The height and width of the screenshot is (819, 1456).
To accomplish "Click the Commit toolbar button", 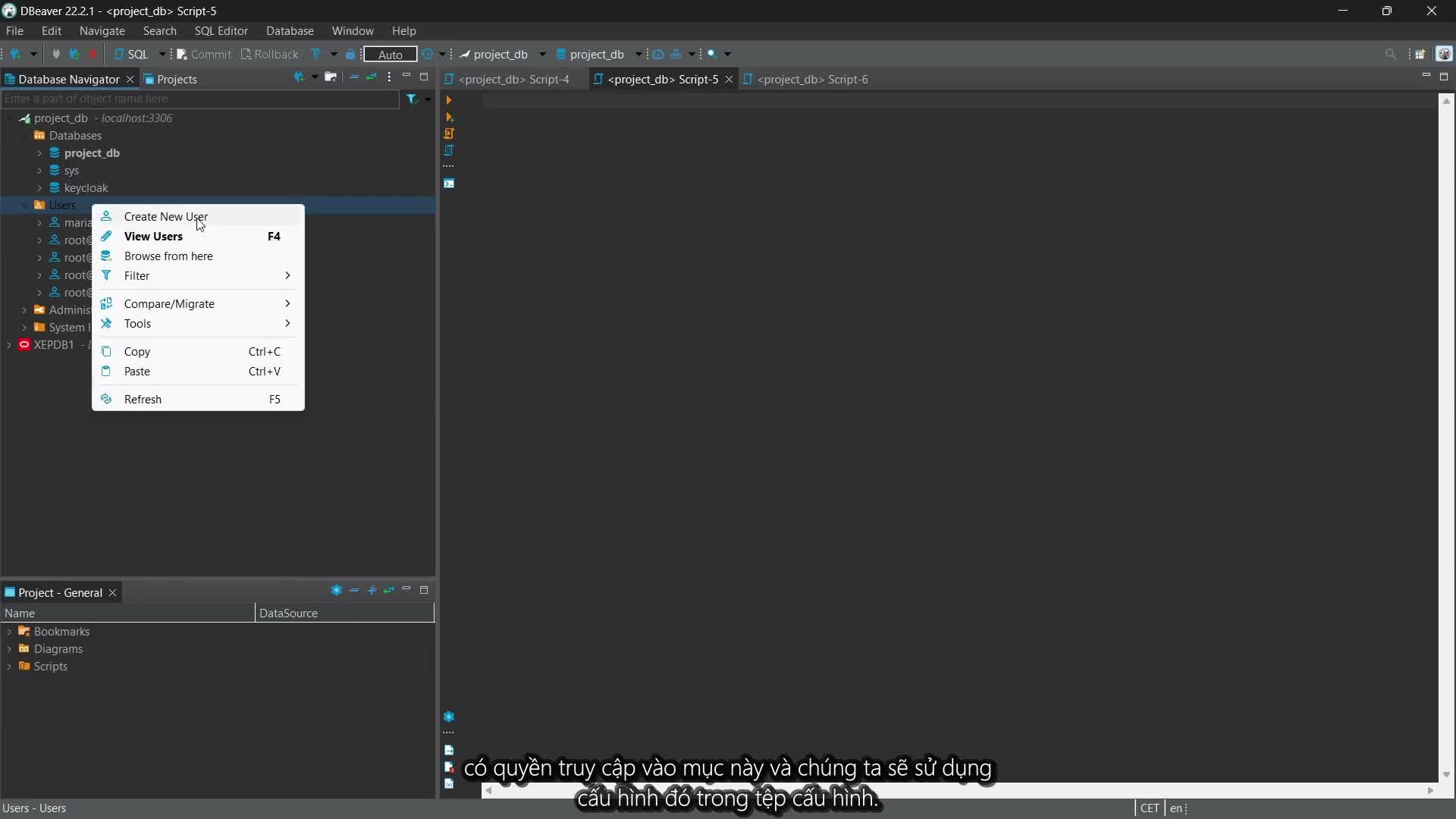I will (x=204, y=54).
